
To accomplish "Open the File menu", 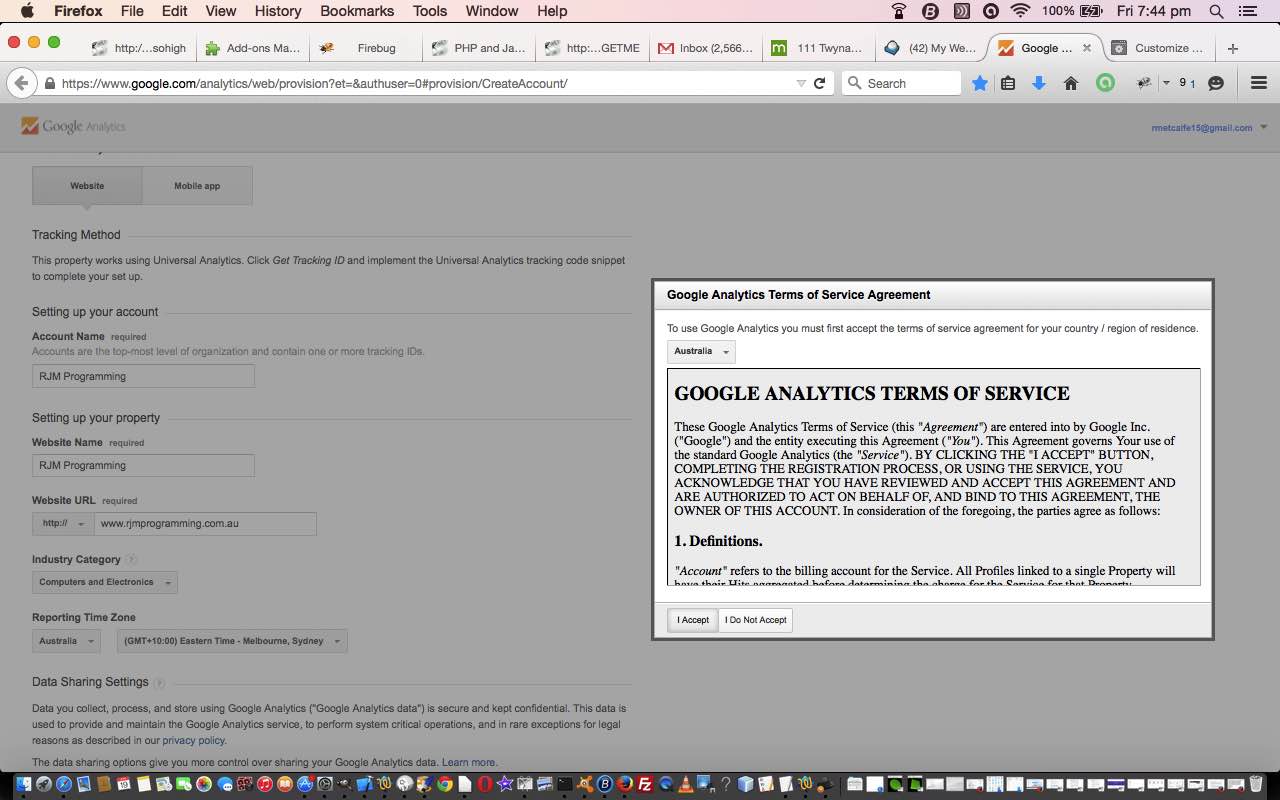I will [132, 11].
